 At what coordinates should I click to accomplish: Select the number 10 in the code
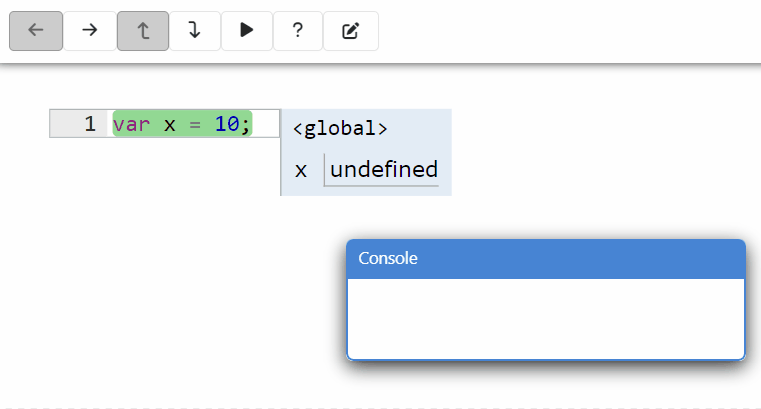[x=226, y=124]
